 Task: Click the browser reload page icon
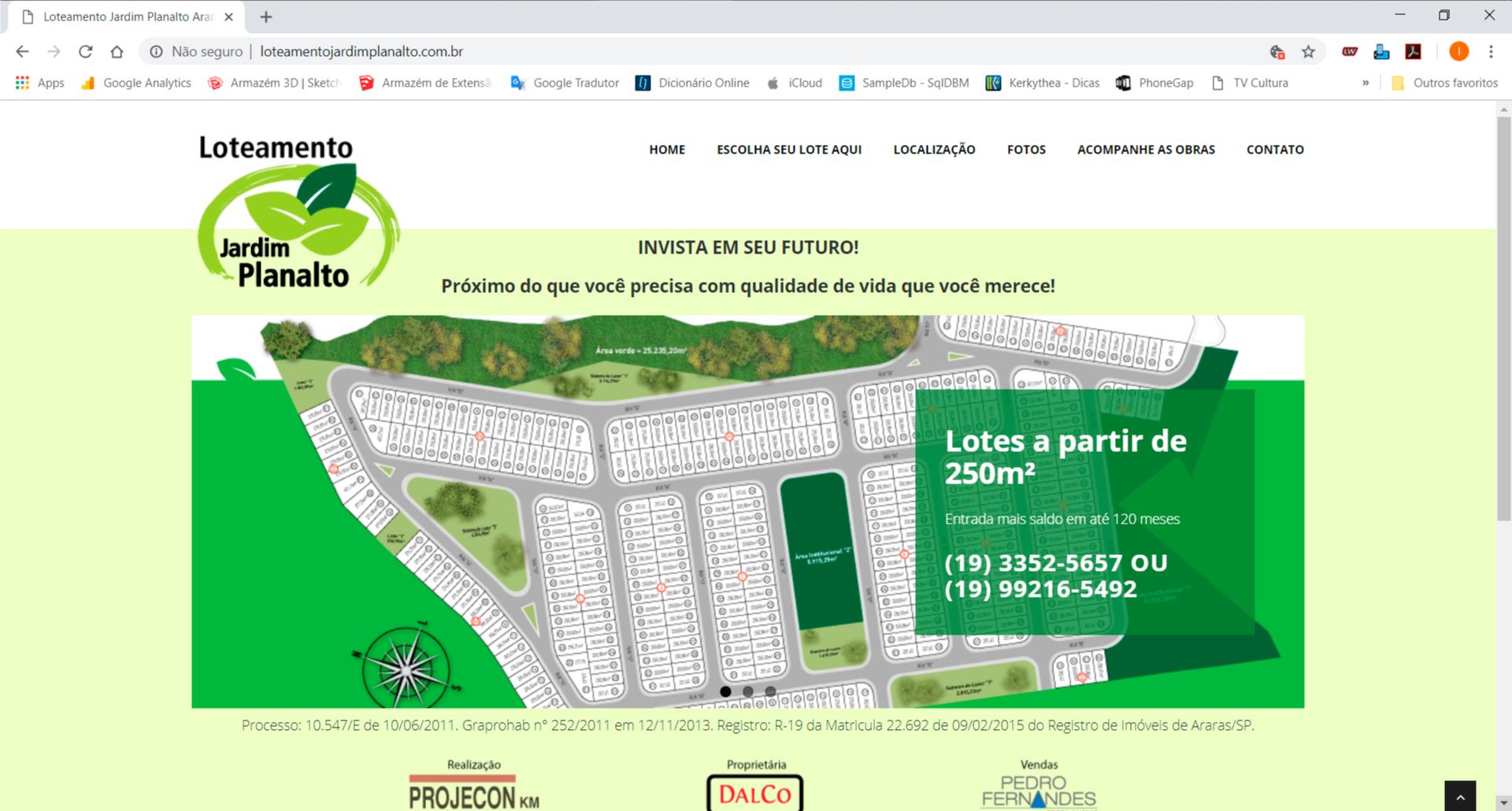86,52
